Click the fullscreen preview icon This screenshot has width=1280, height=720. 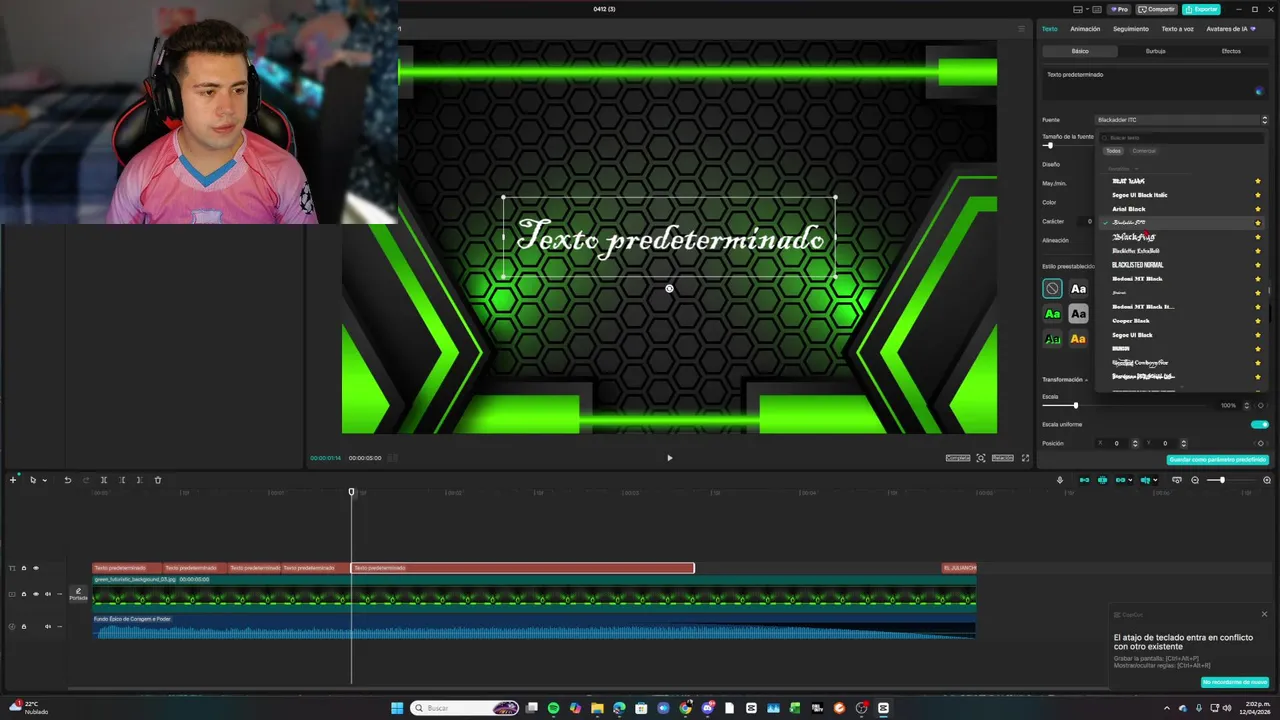point(1025,458)
